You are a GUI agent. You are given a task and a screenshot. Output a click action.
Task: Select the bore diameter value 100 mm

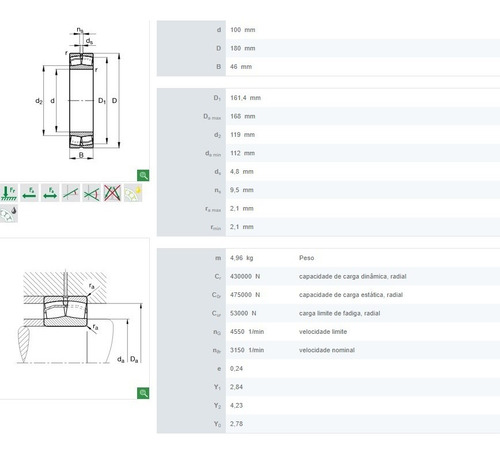[243, 30]
